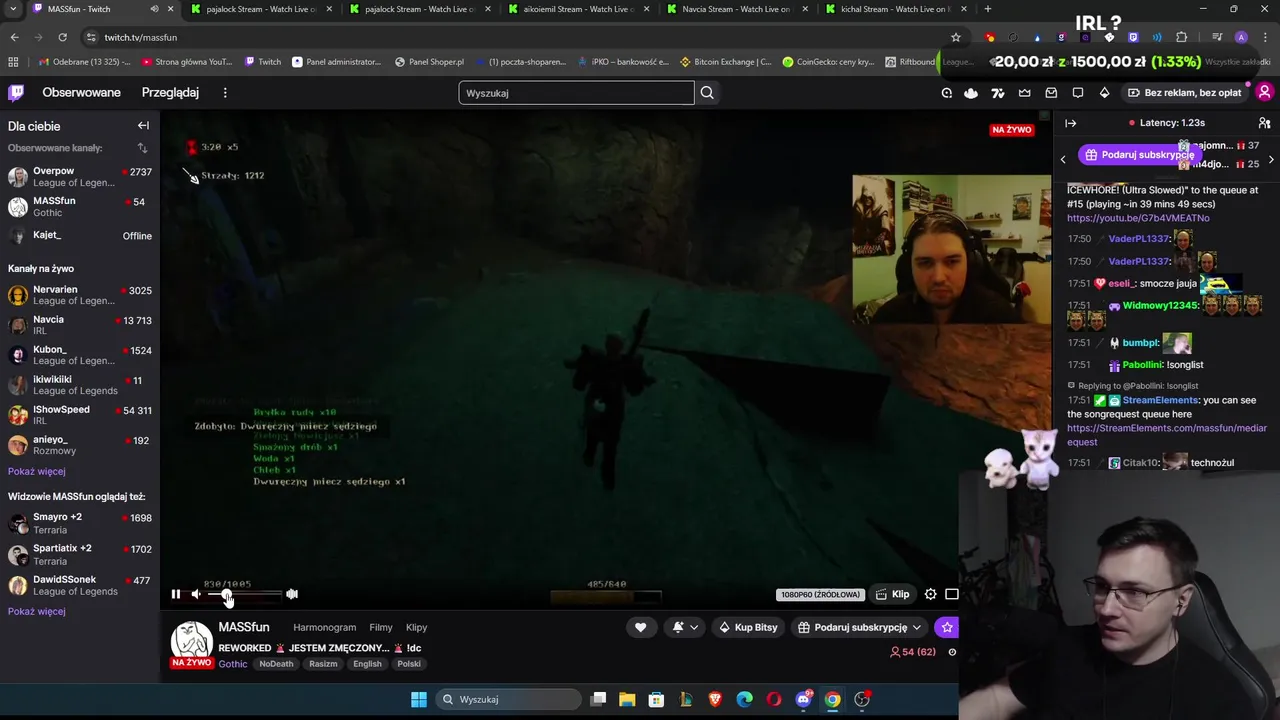Screen dimensions: 1280x720
Task: Expand Pokaż więcej under viewers also watch
Action: click(37, 611)
